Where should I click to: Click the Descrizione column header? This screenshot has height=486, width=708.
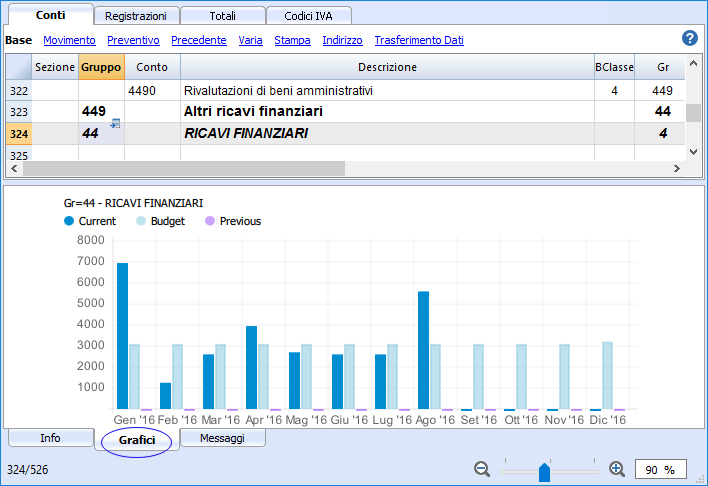387,67
